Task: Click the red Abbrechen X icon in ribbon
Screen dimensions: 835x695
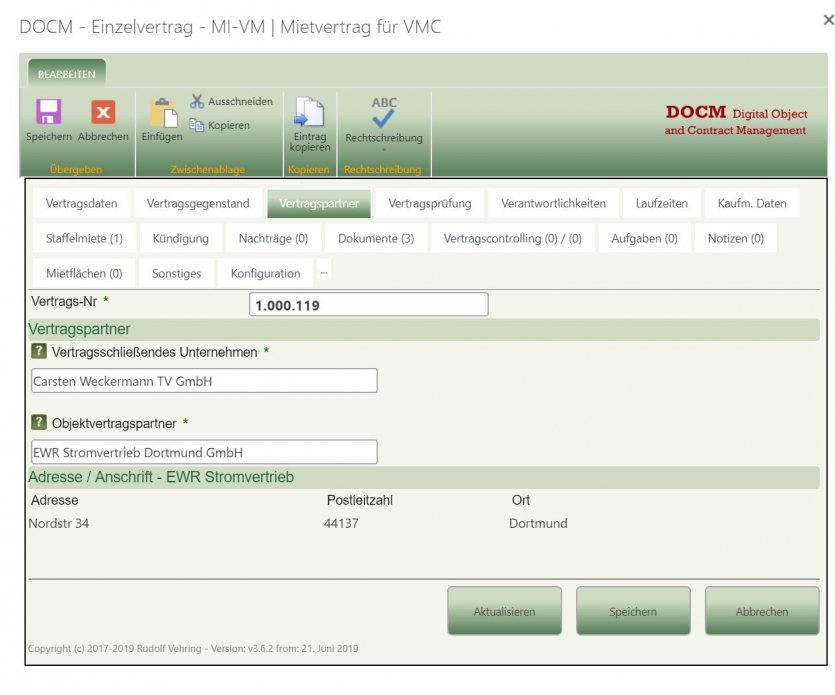Action: [103, 112]
